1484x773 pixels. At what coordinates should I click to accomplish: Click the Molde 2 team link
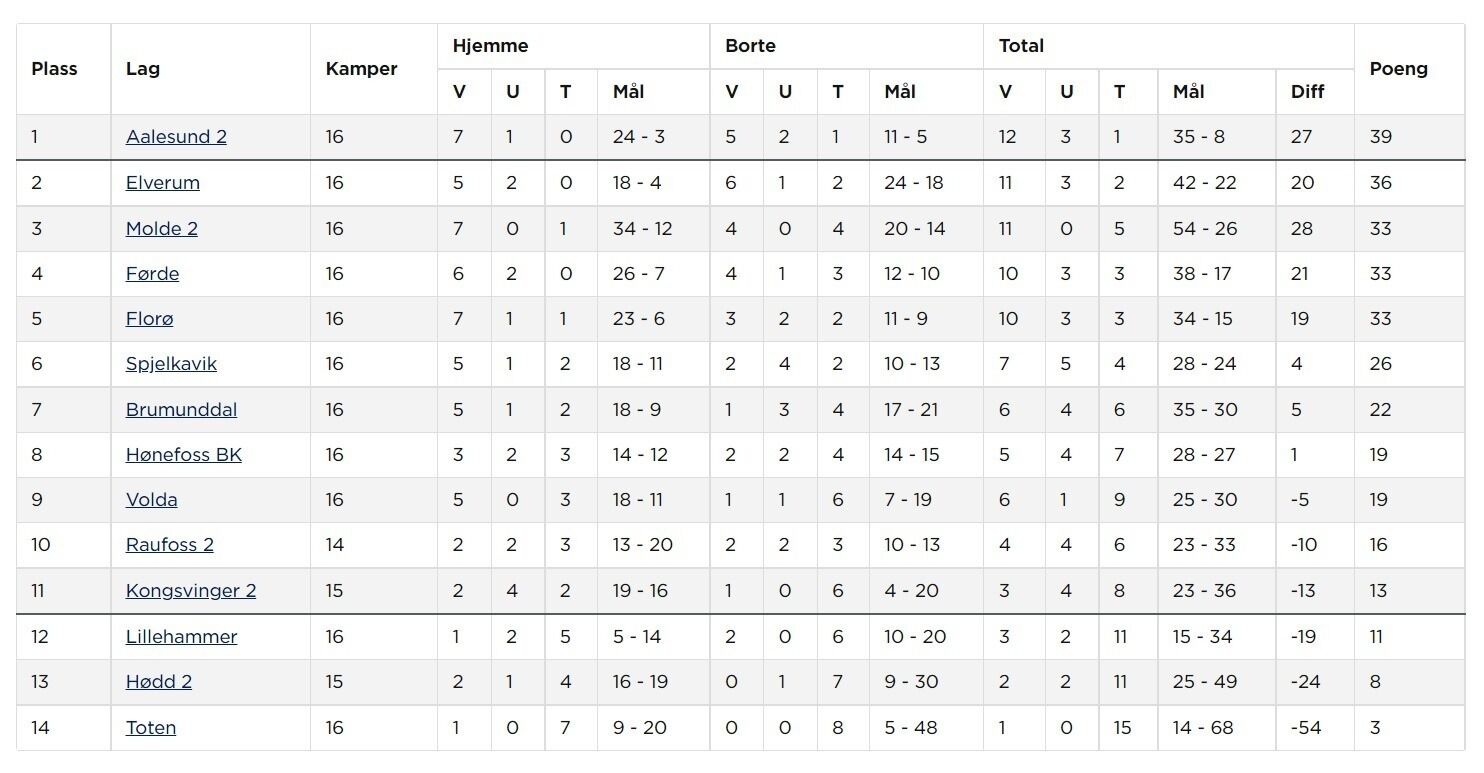[x=162, y=229]
